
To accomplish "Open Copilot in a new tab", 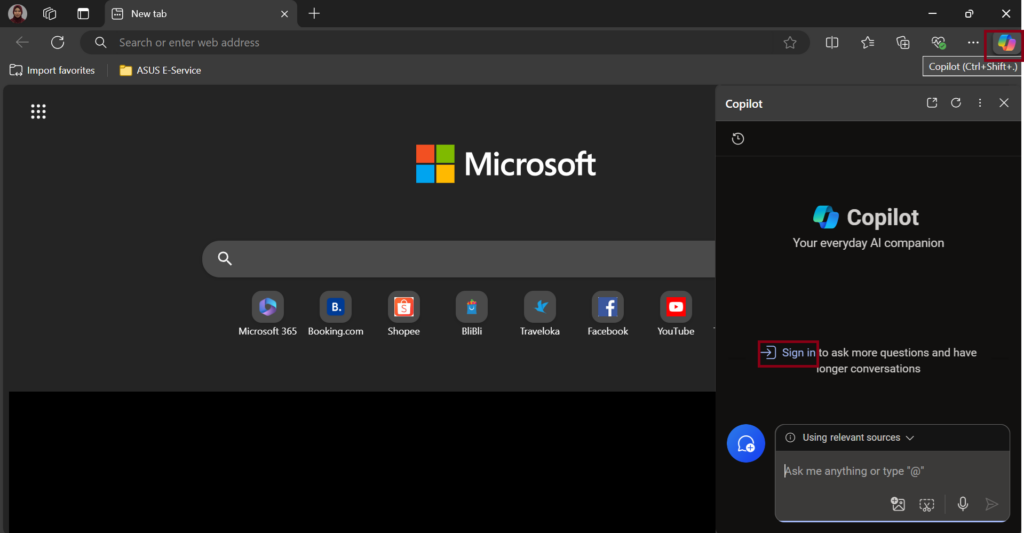I will tap(932, 103).
